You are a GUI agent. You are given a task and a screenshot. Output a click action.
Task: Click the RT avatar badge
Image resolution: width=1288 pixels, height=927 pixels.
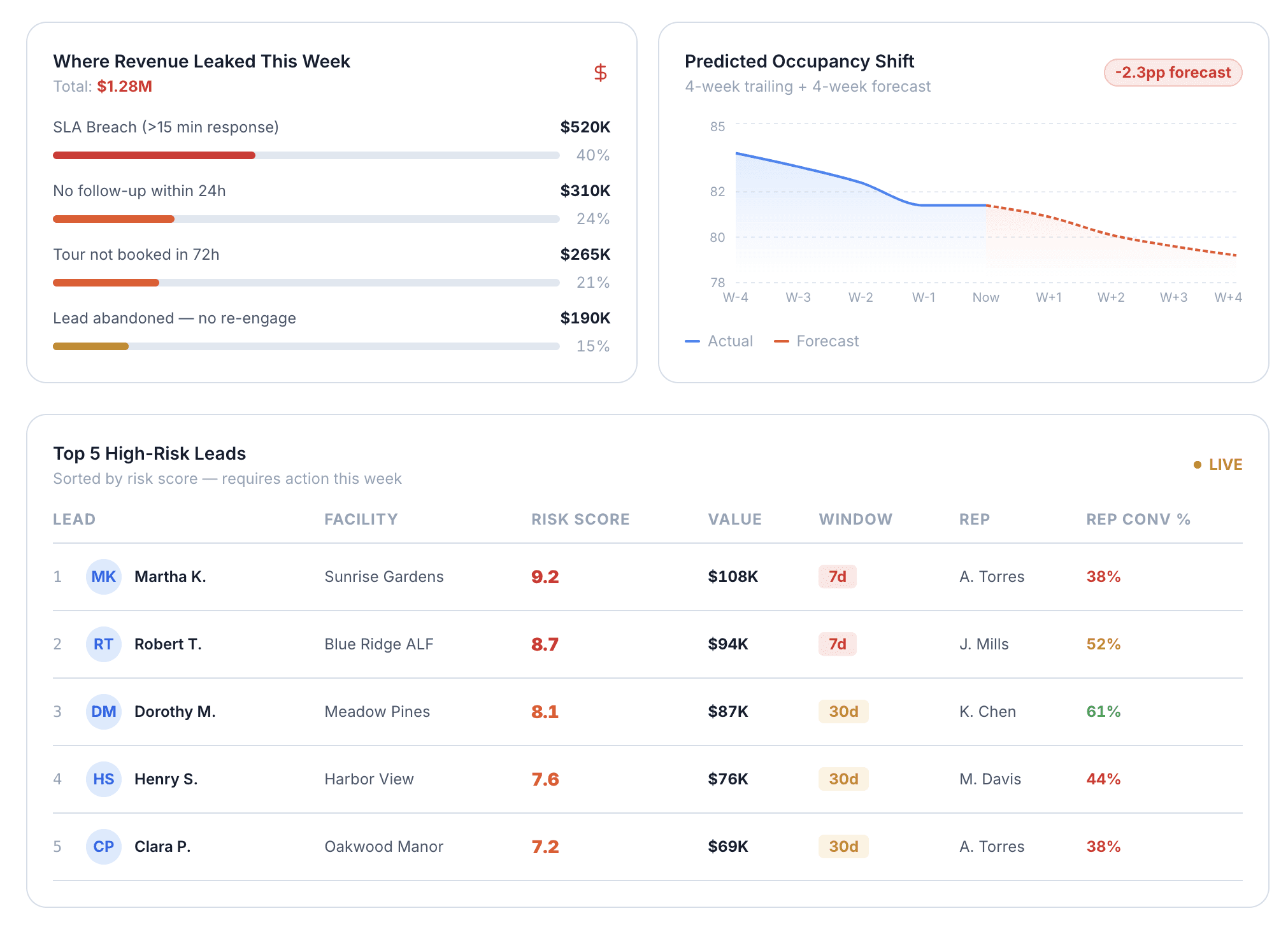[103, 644]
